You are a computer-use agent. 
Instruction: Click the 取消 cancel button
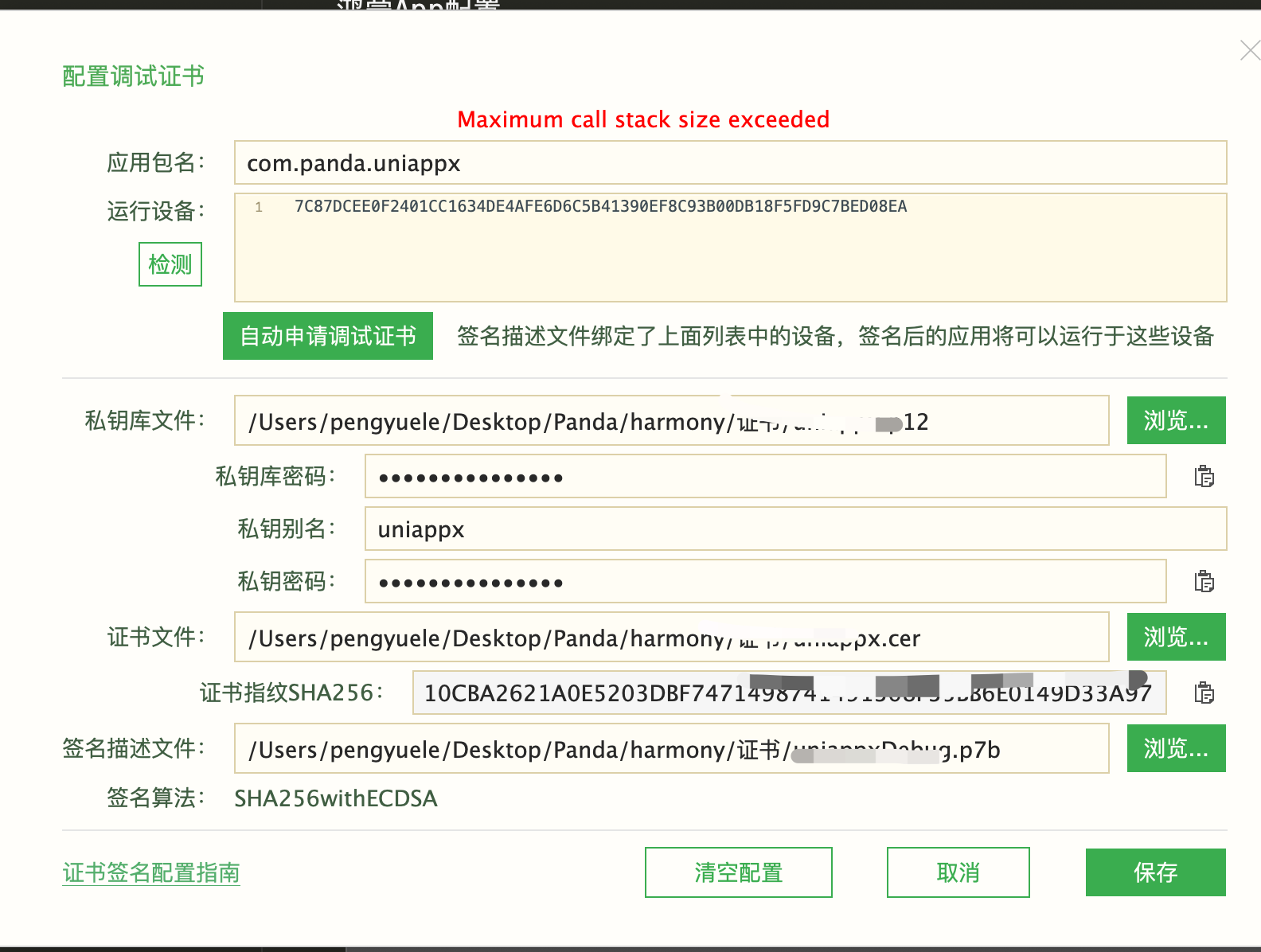(958, 872)
